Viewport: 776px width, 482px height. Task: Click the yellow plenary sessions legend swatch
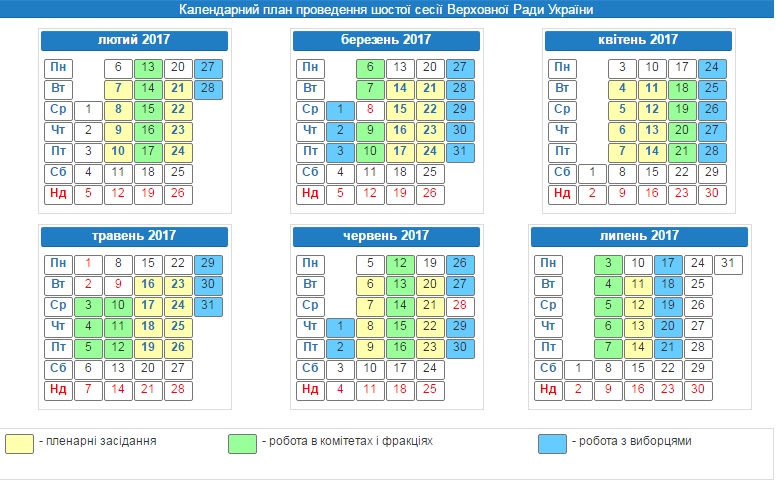19,444
